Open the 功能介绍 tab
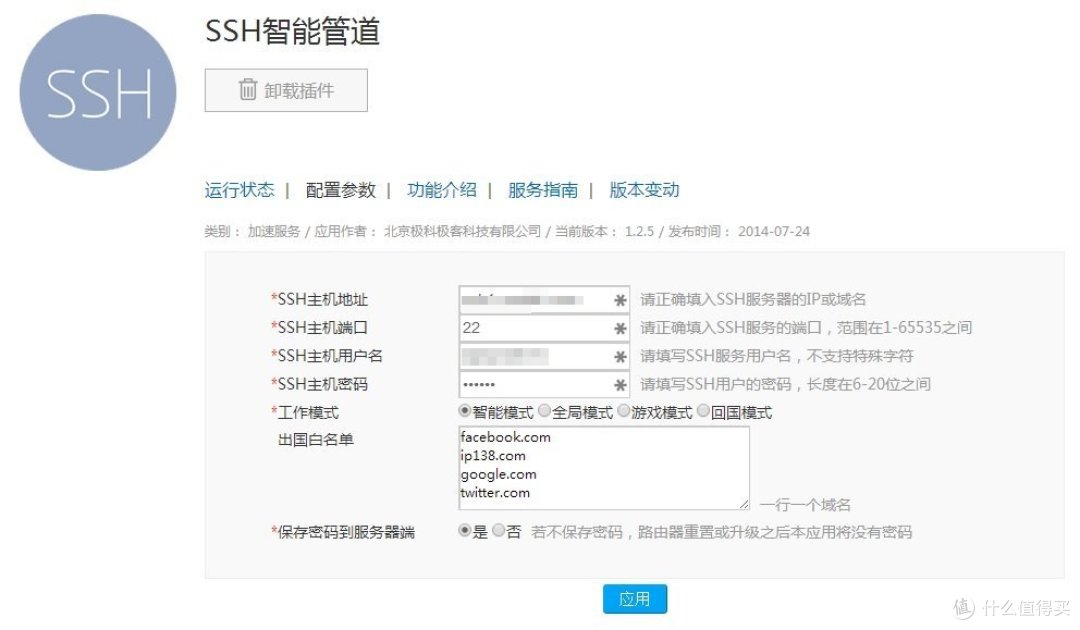 click(x=442, y=190)
